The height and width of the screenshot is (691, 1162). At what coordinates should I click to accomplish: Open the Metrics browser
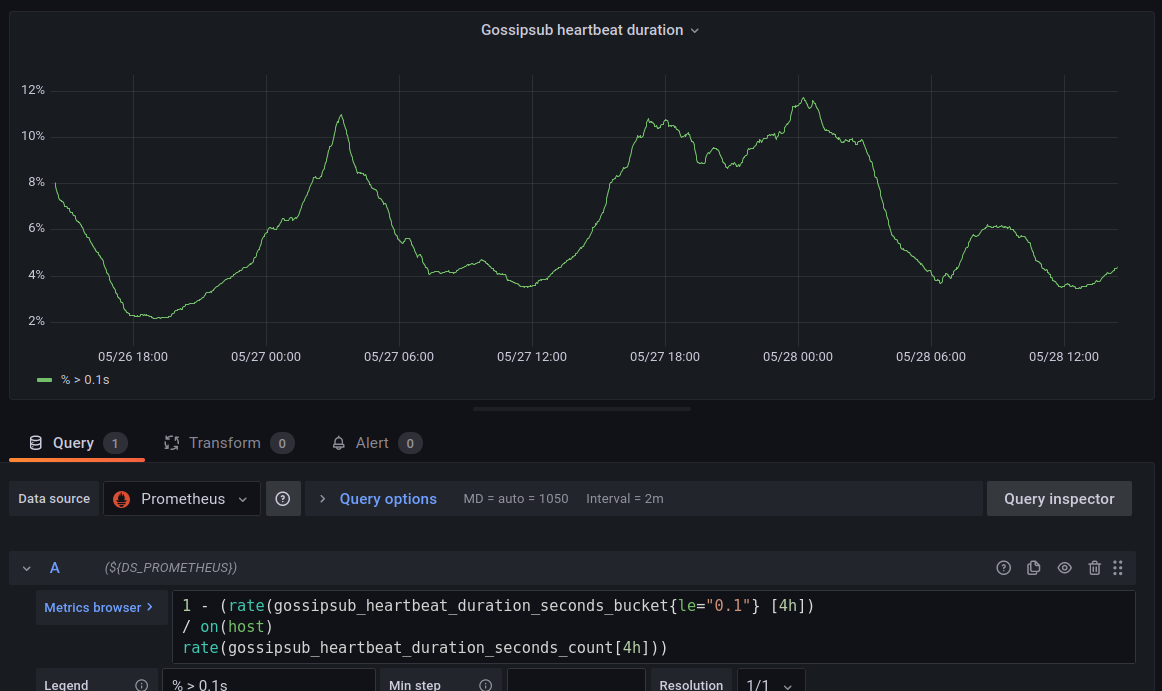pos(98,607)
